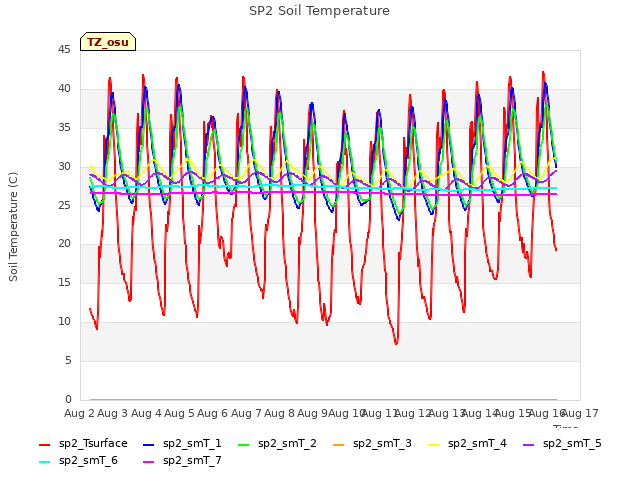The height and width of the screenshot is (480, 640).
Task: Toggle sp2_smT_5 series in legend
Action: click(562, 444)
